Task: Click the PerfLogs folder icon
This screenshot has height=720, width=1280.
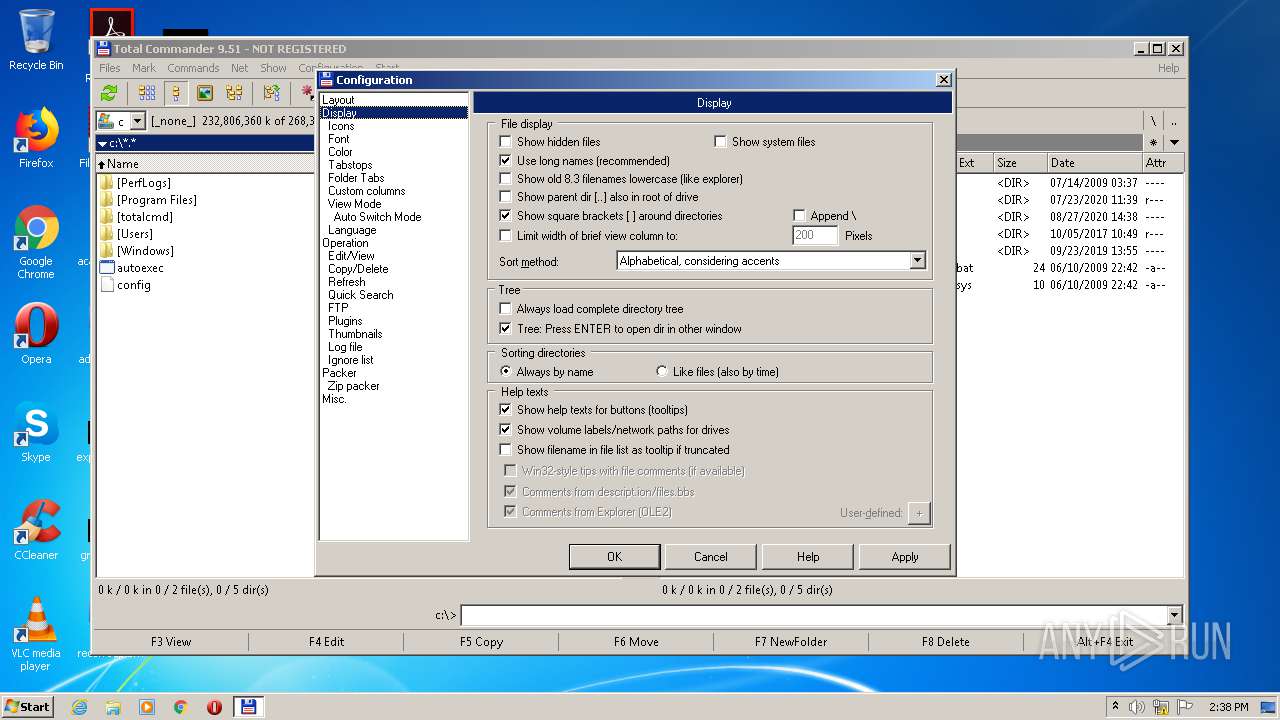Action: (107, 183)
